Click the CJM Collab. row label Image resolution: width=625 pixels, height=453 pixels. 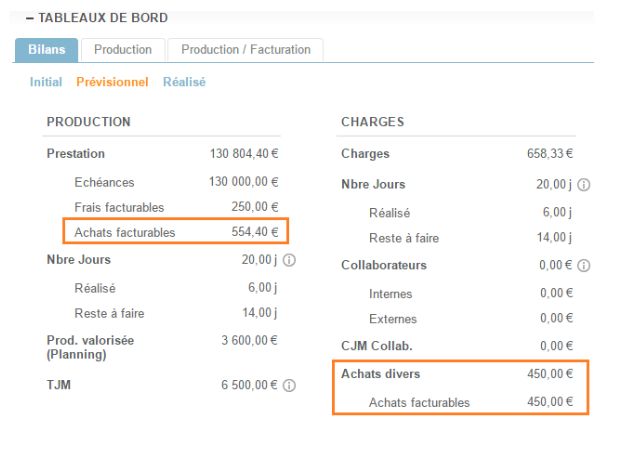(x=377, y=346)
